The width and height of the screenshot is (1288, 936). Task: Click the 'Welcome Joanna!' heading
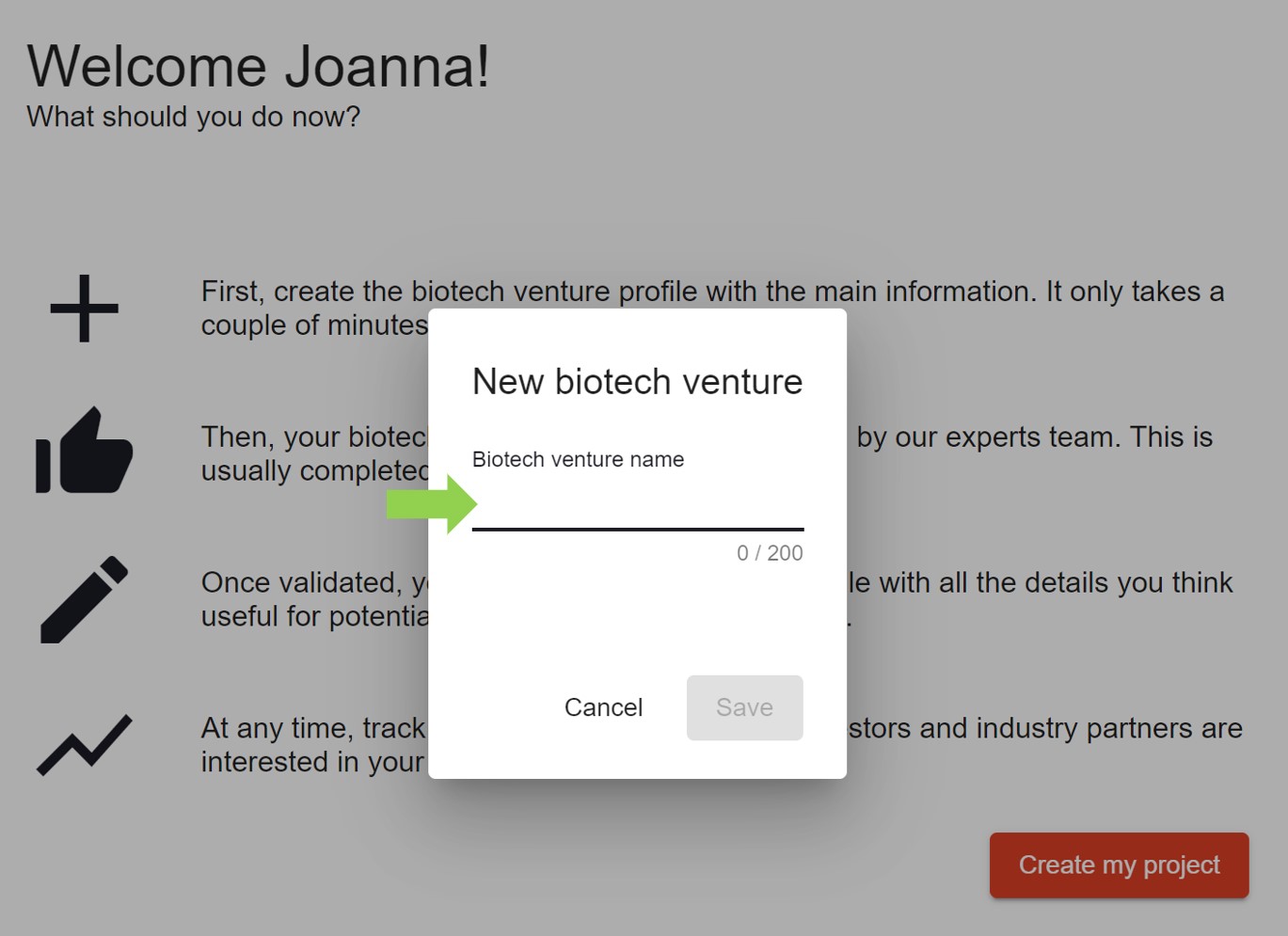point(258,67)
